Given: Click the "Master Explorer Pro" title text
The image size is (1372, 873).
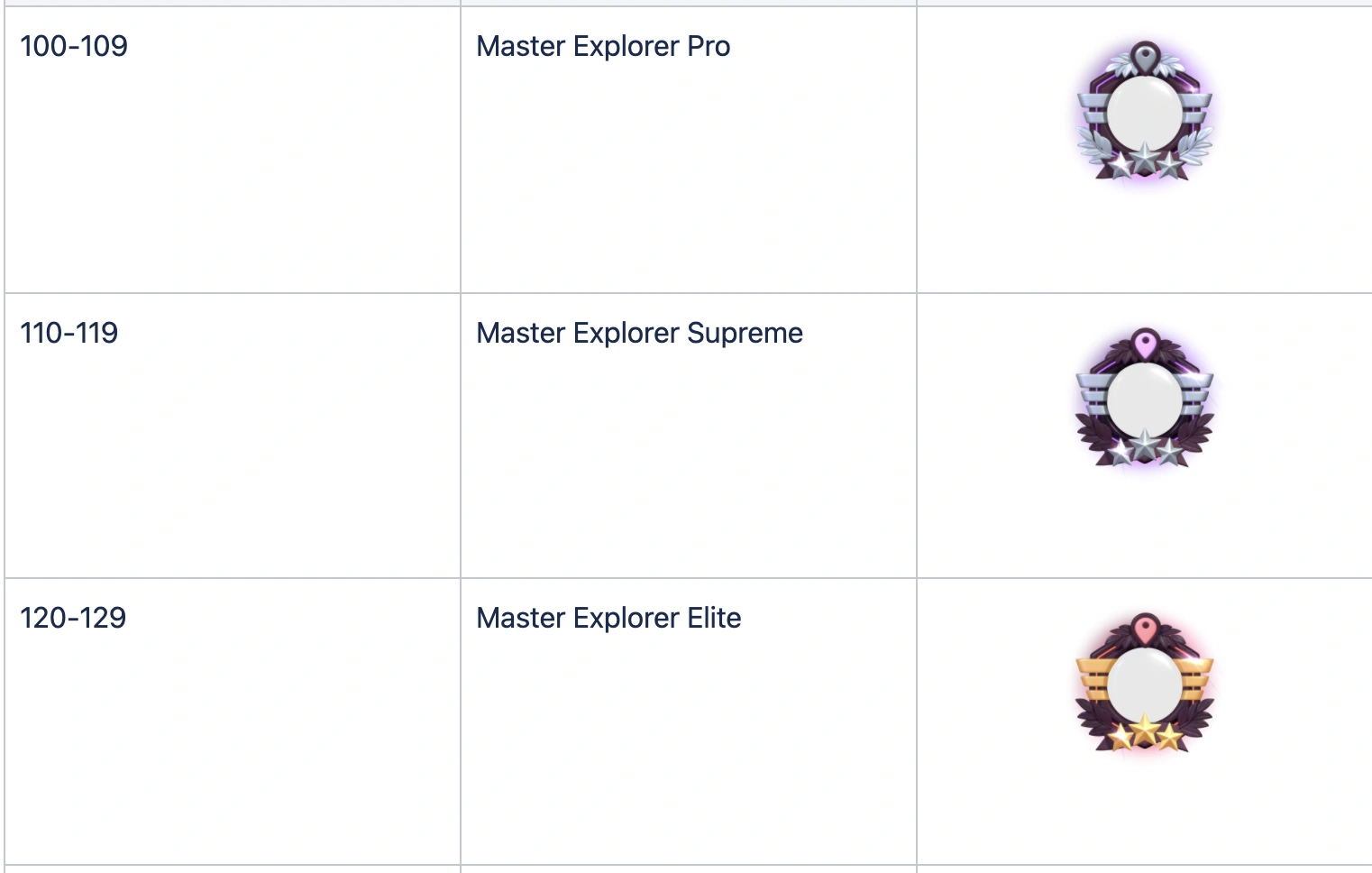Looking at the screenshot, I should pyautogui.click(x=603, y=46).
